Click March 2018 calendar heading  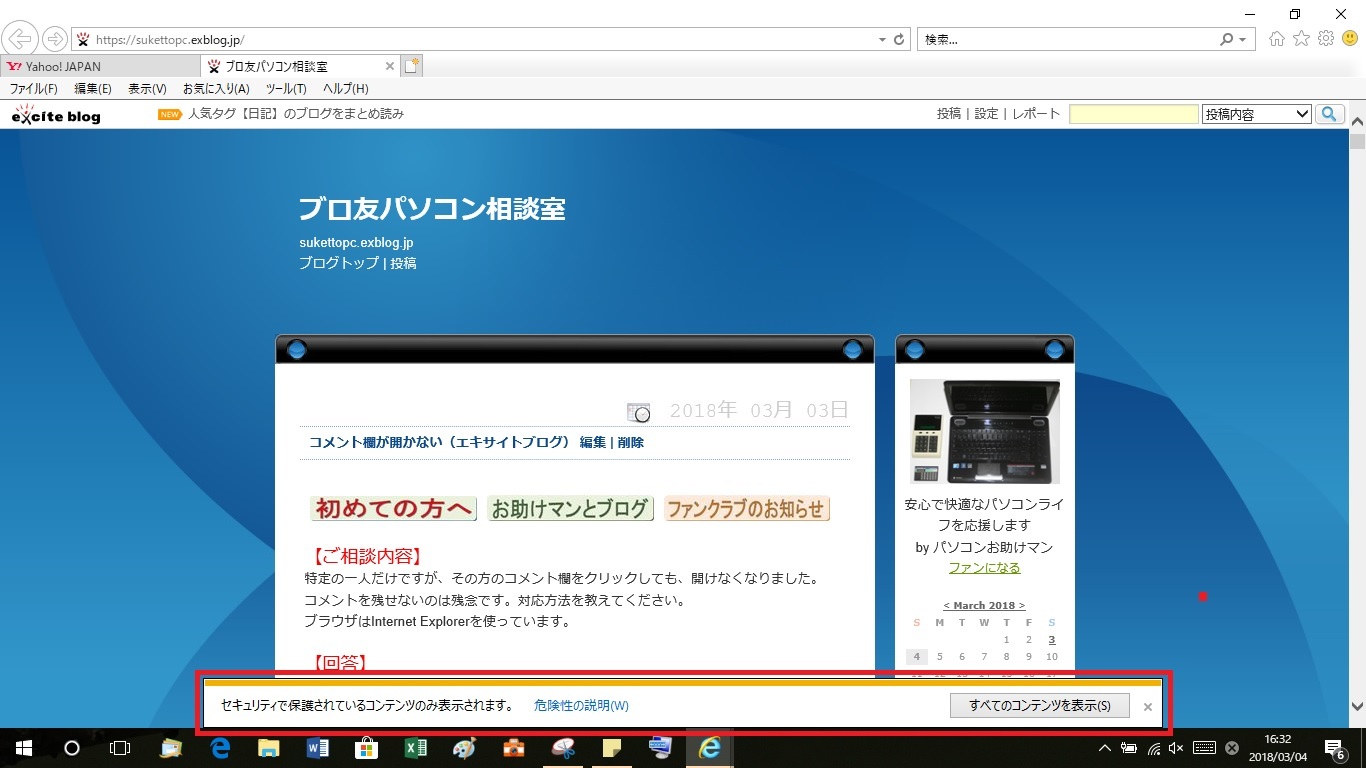point(984,606)
